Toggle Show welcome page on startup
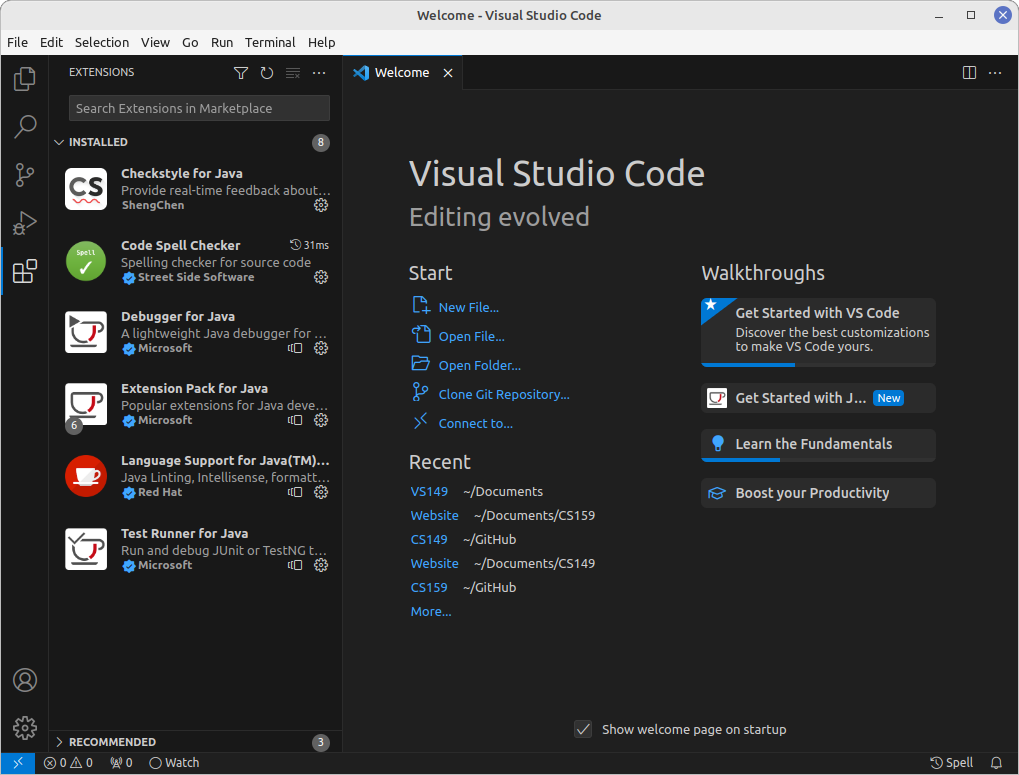The height and width of the screenshot is (775, 1019). click(x=583, y=729)
